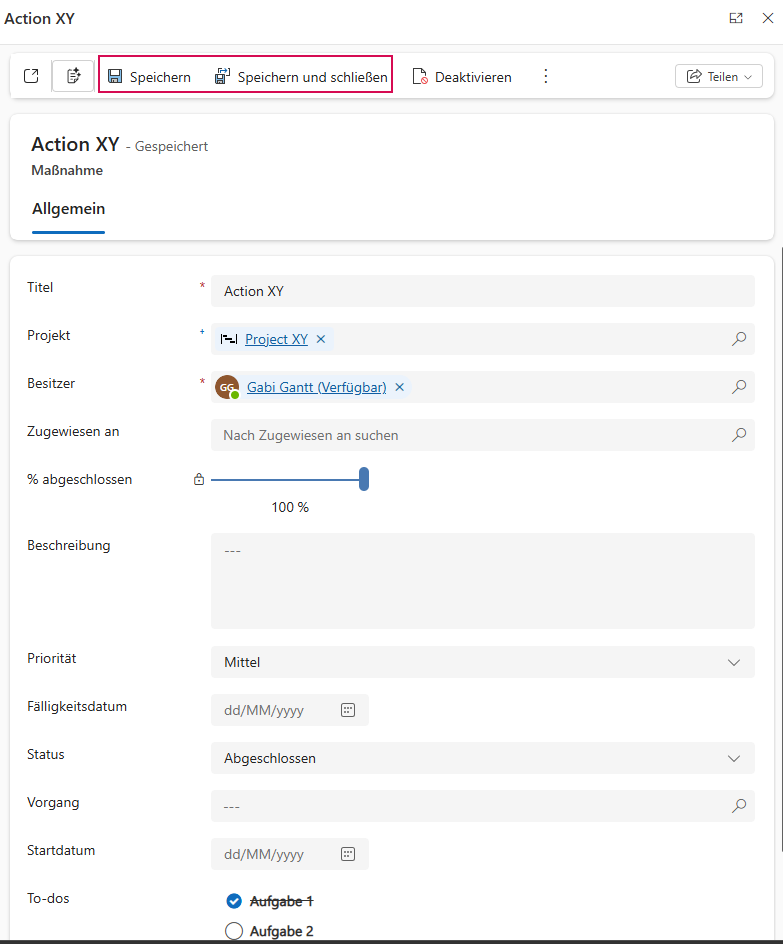The width and height of the screenshot is (783, 944).
Task: Click the Vorgang lookup search icon
Action: coord(739,806)
